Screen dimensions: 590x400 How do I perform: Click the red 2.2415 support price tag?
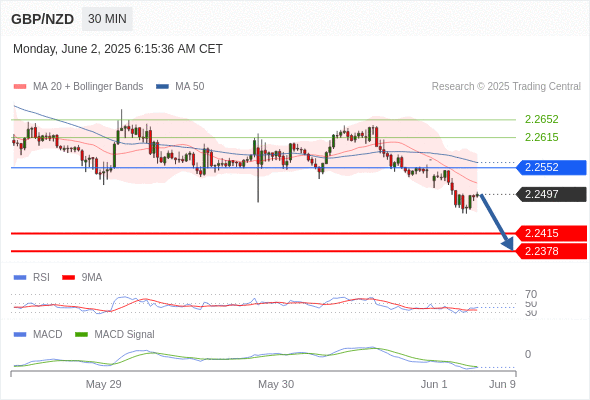[551, 233]
